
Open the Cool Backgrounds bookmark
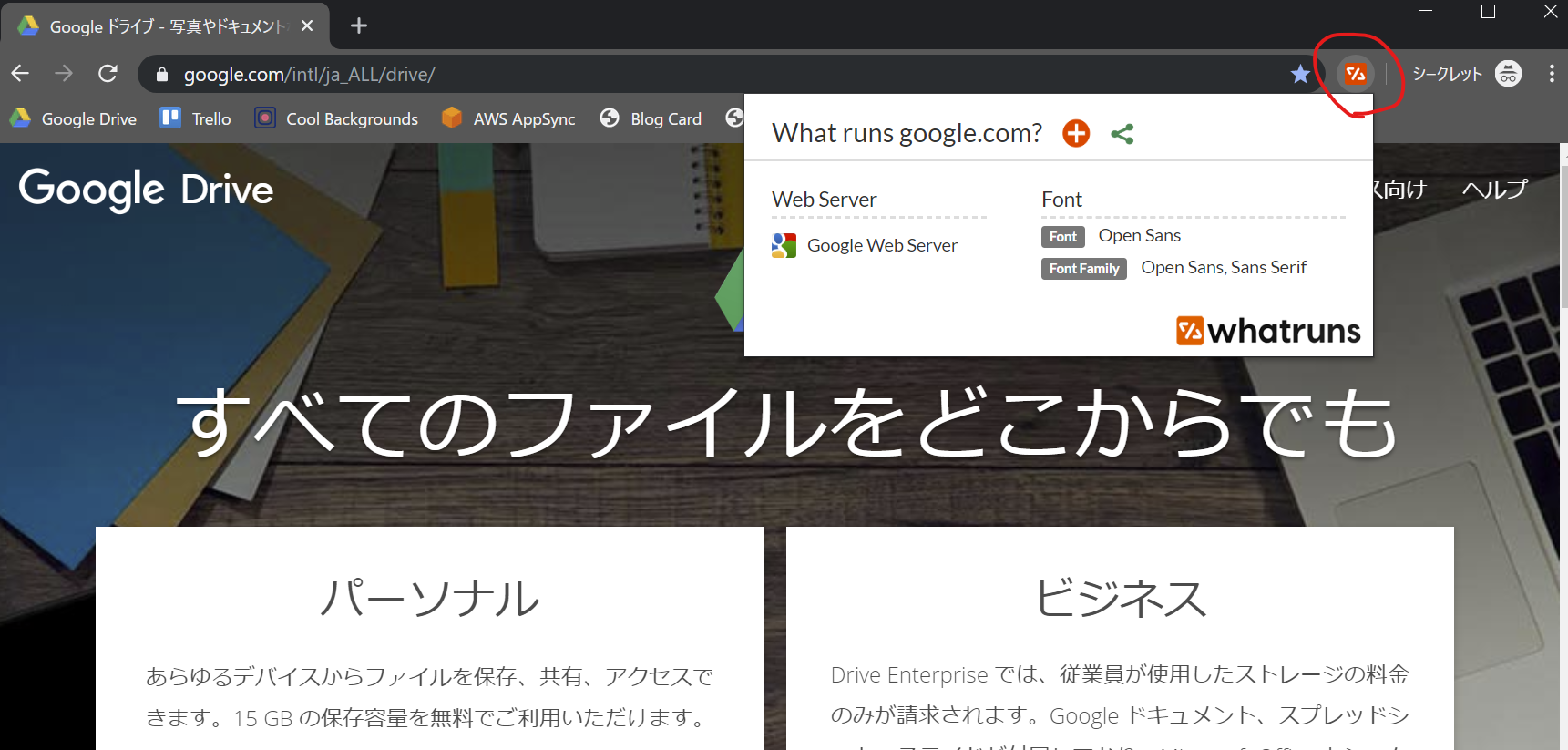pos(336,118)
